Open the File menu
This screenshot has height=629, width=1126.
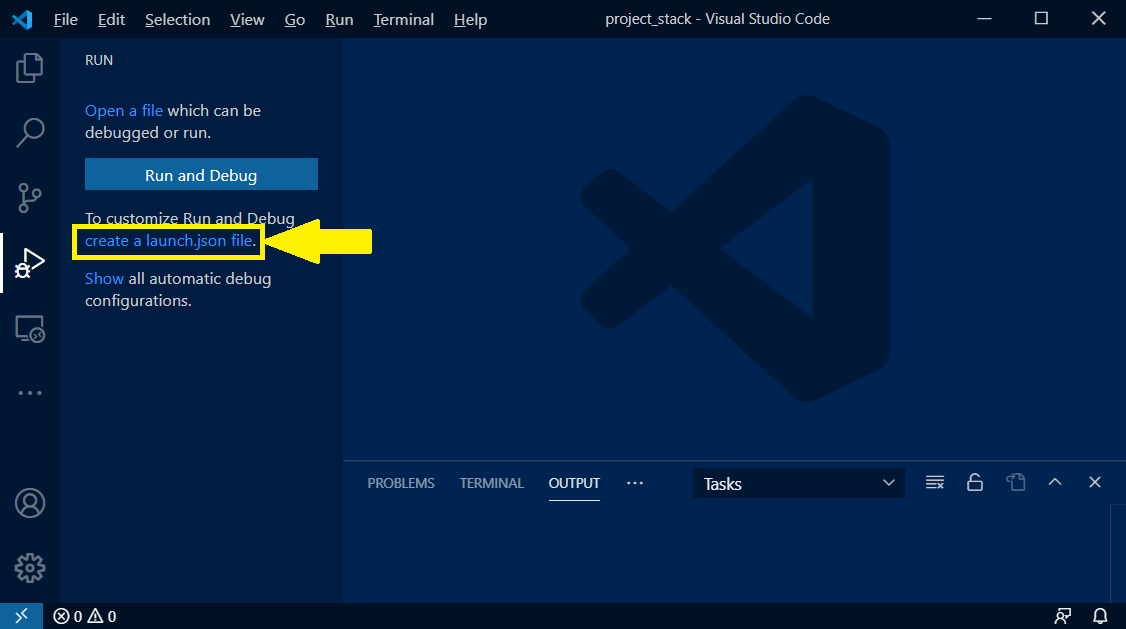[x=65, y=19]
